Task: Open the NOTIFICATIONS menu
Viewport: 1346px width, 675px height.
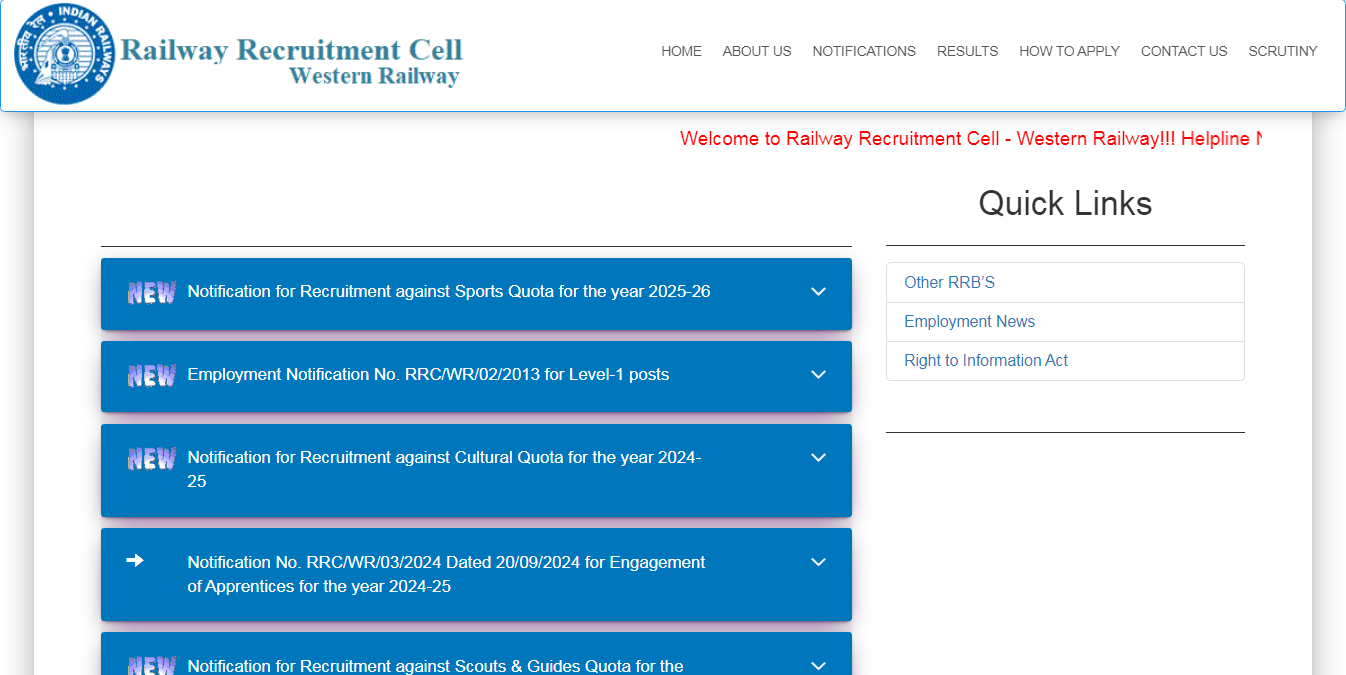Action: pos(863,51)
